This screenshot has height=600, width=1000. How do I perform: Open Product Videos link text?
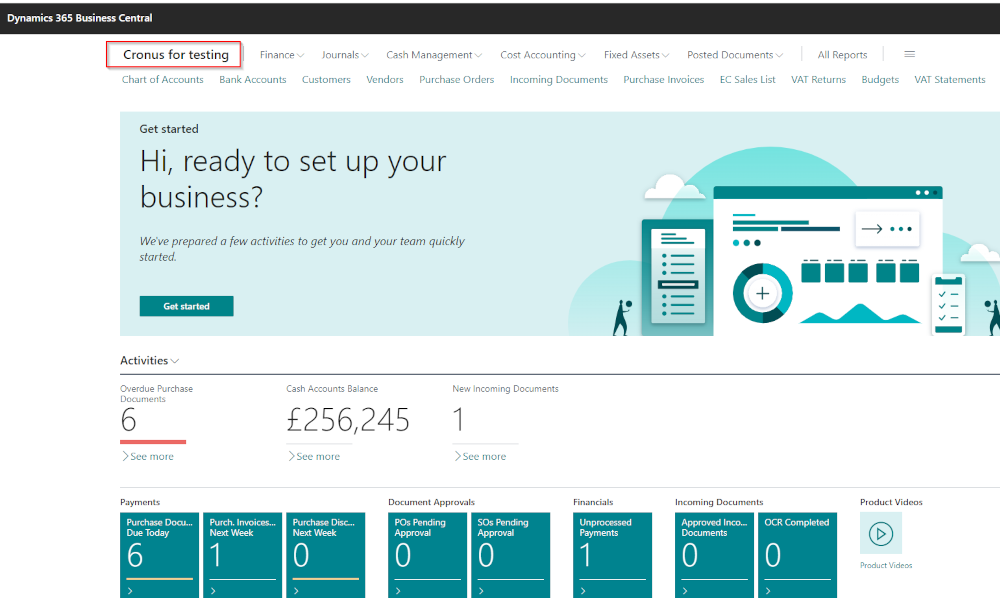886,566
